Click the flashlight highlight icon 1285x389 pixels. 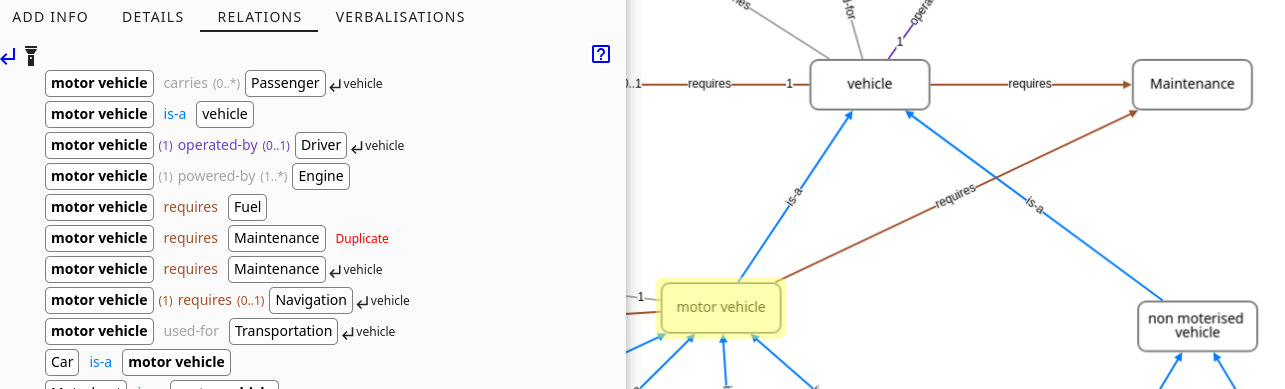click(x=31, y=55)
